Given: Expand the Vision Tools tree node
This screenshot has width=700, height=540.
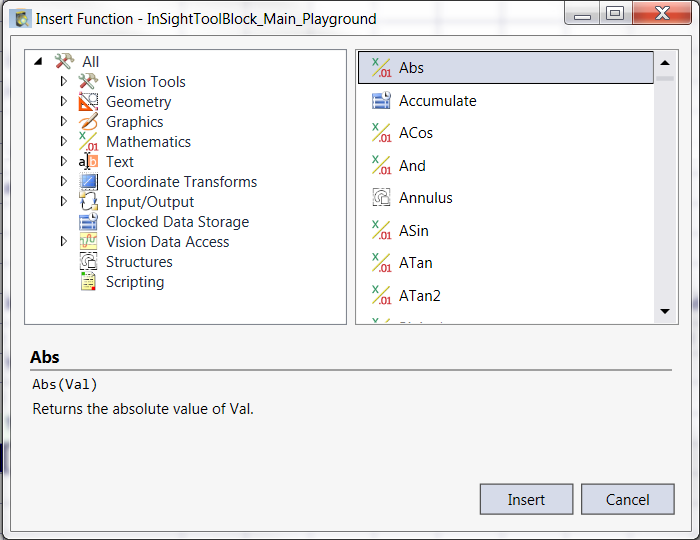Looking at the screenshot, I should pyautogui.click(x=64, y=82).
